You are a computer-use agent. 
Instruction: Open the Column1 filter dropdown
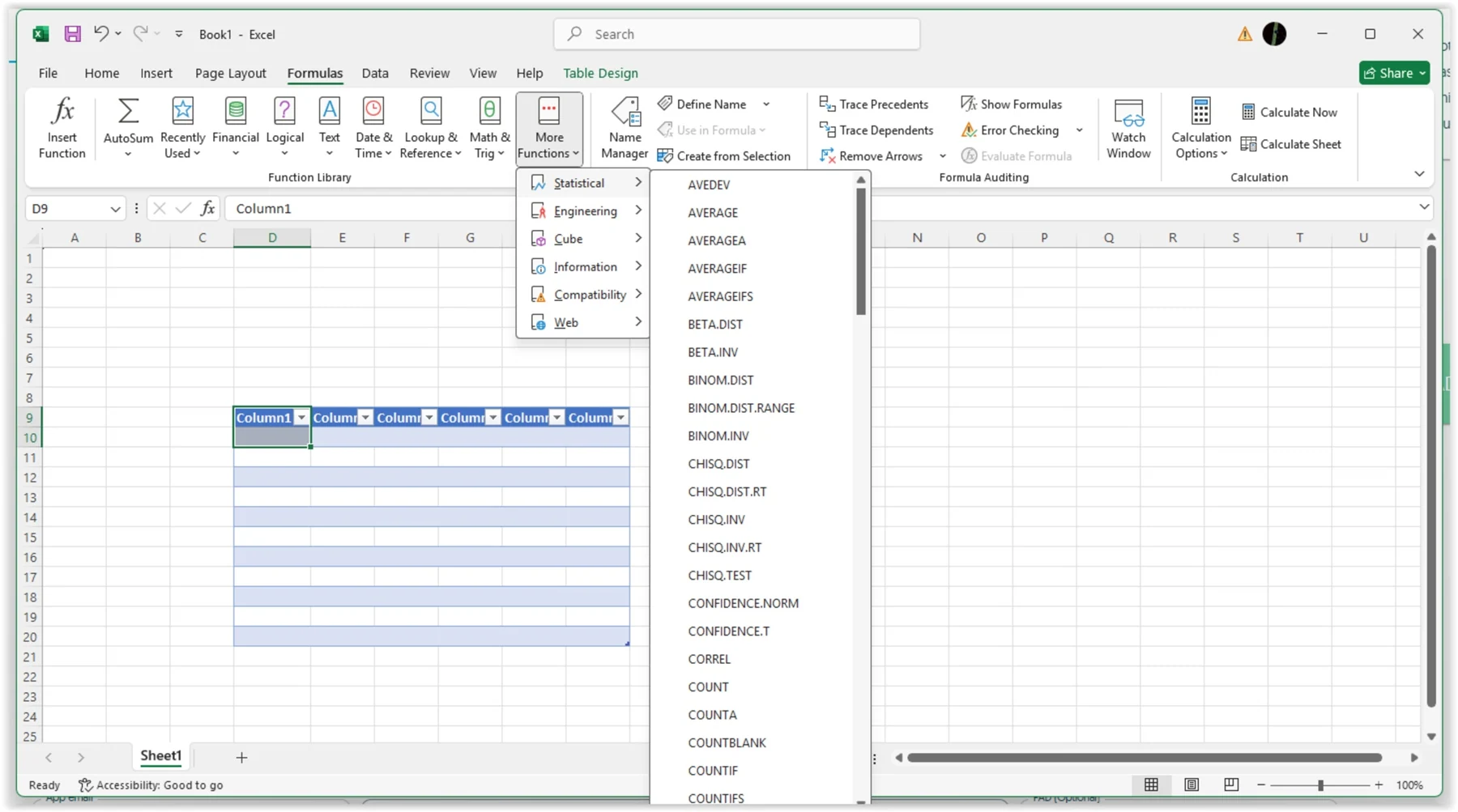coord(301,418)
